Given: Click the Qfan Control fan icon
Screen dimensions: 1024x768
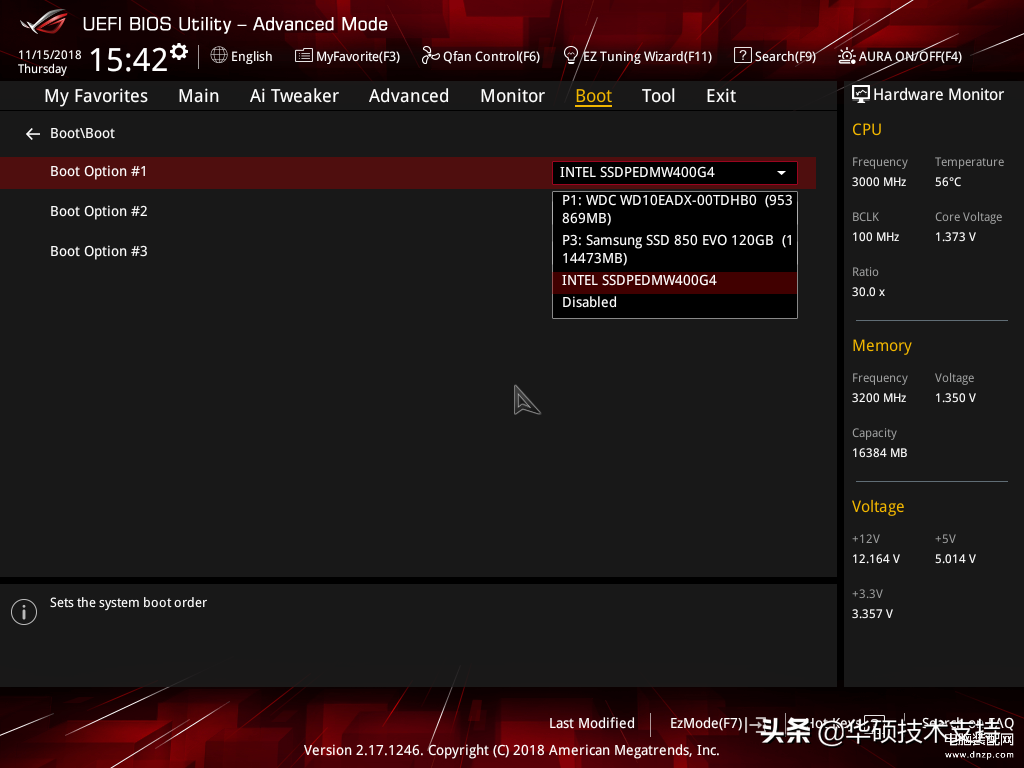Looking at the screenshot, I should pos(430,56).
